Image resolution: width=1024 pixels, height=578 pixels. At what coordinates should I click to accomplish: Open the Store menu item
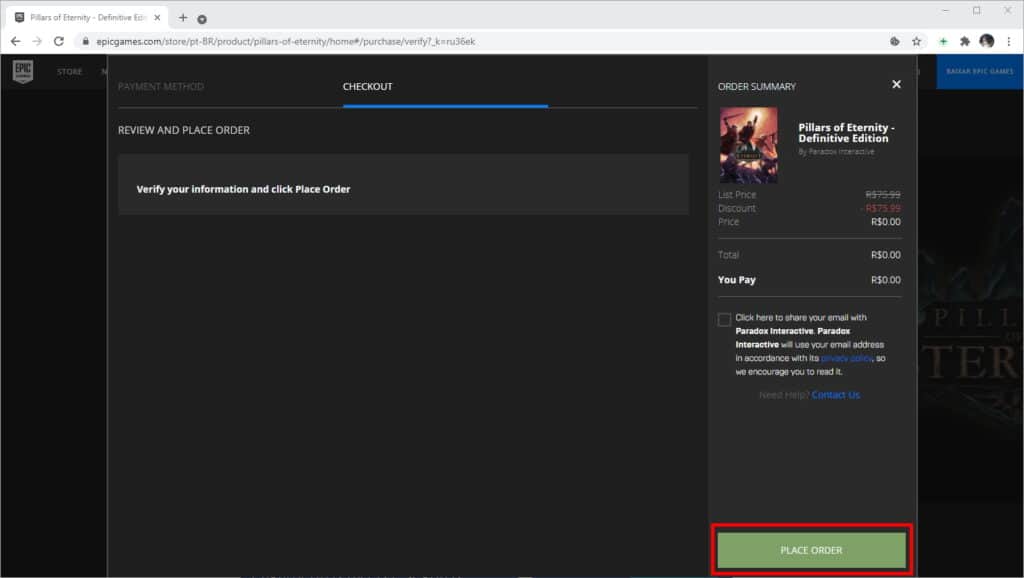pyautogui.click(x=69, y=71)
